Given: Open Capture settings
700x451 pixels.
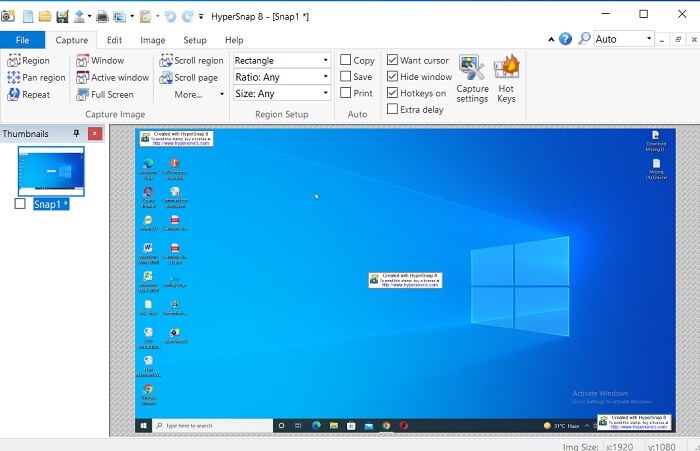Looking at the screenshot, I should pyautogui.click(x=472, y=79).
